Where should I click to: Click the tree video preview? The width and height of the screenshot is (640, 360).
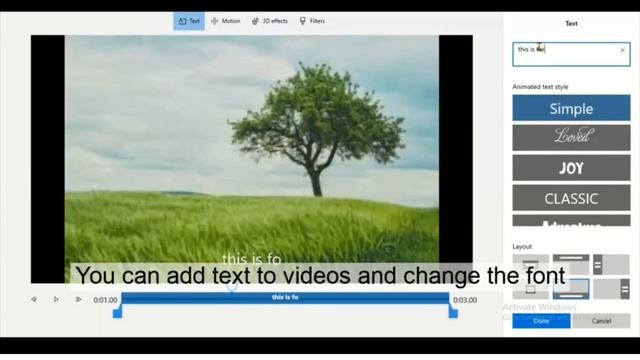(251, 159)
